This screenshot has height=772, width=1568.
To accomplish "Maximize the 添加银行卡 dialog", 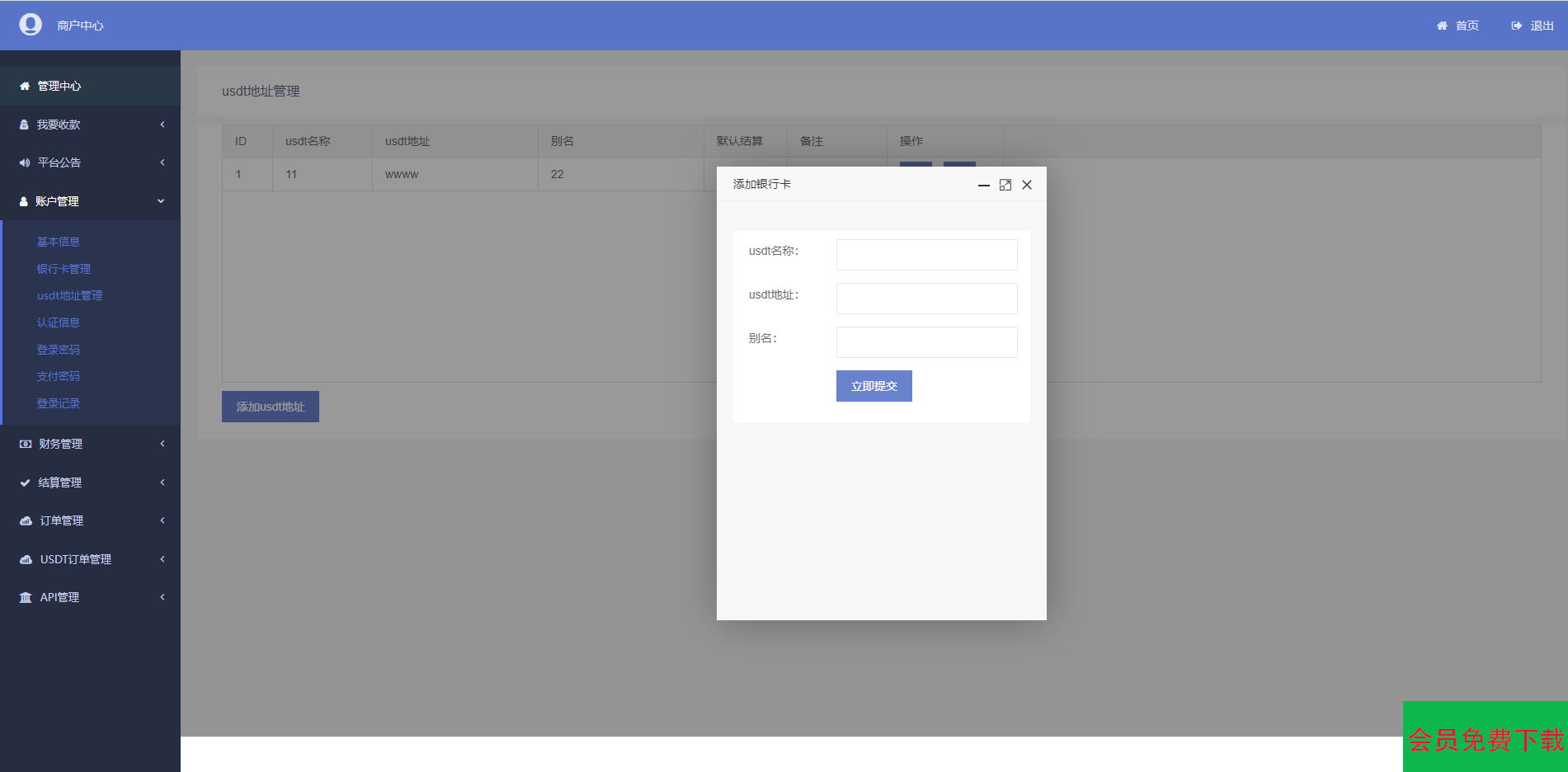I will pyautogui.click(x=1005, y=185).
